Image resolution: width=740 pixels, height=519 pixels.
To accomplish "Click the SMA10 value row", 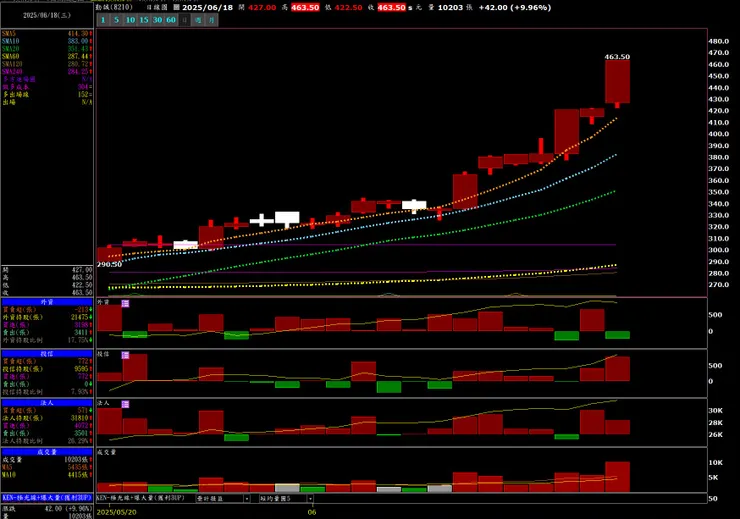I will coord(47,41).
